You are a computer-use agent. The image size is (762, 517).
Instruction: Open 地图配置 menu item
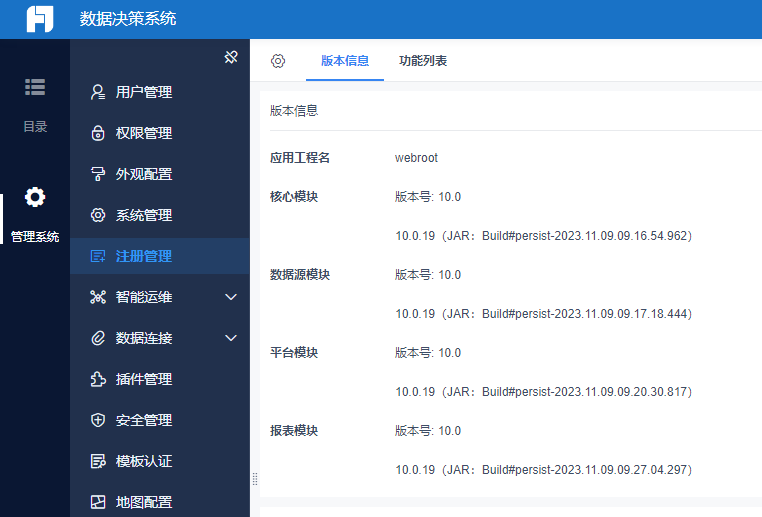(x=160, y=502)
